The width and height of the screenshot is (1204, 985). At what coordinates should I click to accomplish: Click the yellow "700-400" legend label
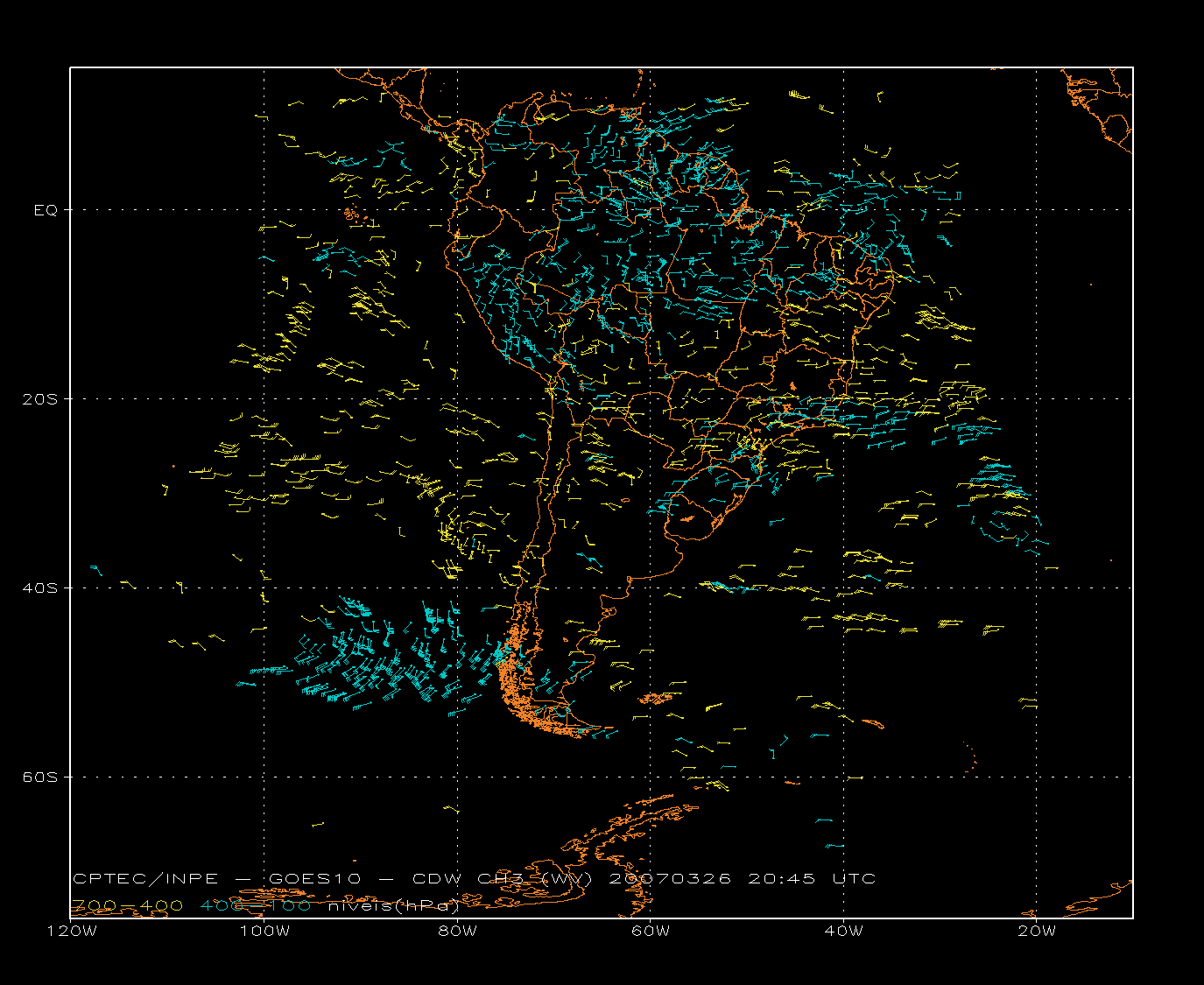coord(128,905)
